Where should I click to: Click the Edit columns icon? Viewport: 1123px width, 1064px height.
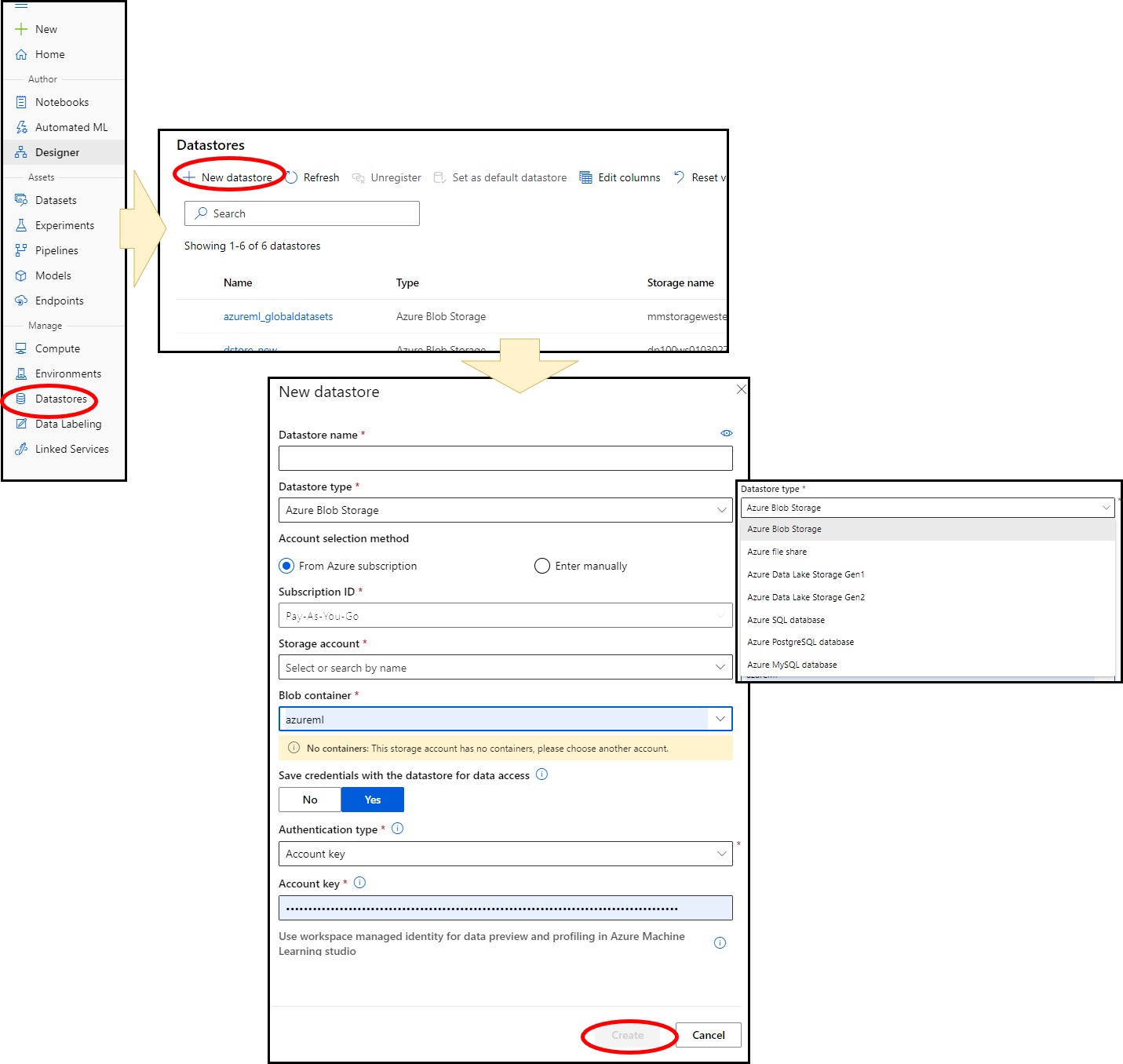[585, 177]
